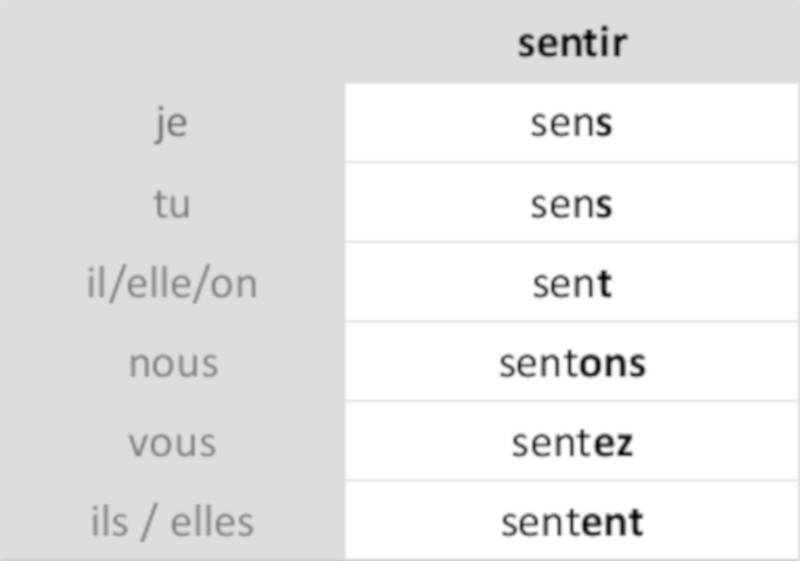800x561 pixels.
Task: Click the bold 'ons' ending of 'sentons'
Action: [x=613, y=364]
